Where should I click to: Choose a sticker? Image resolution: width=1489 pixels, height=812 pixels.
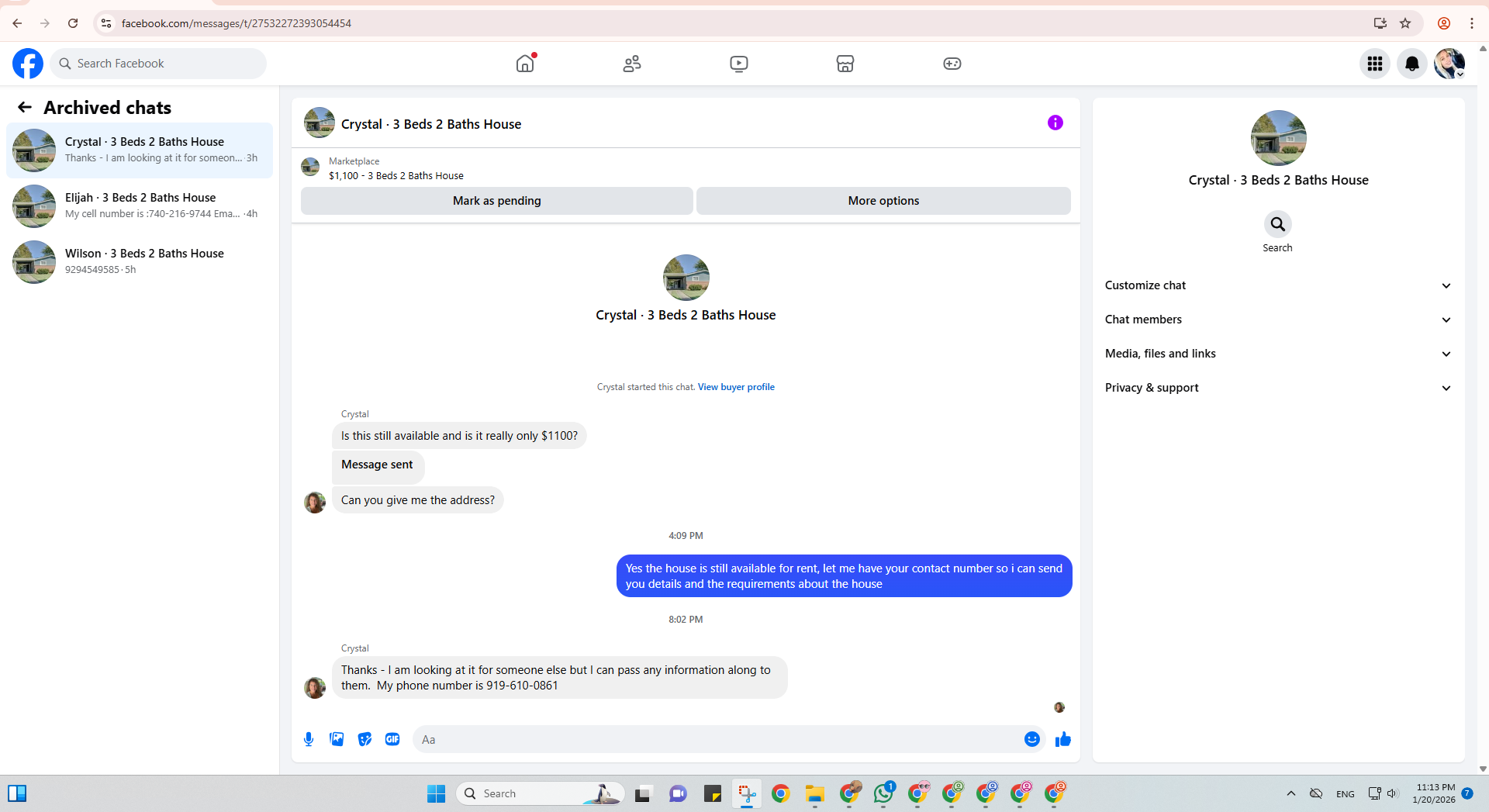click(364, 739)
